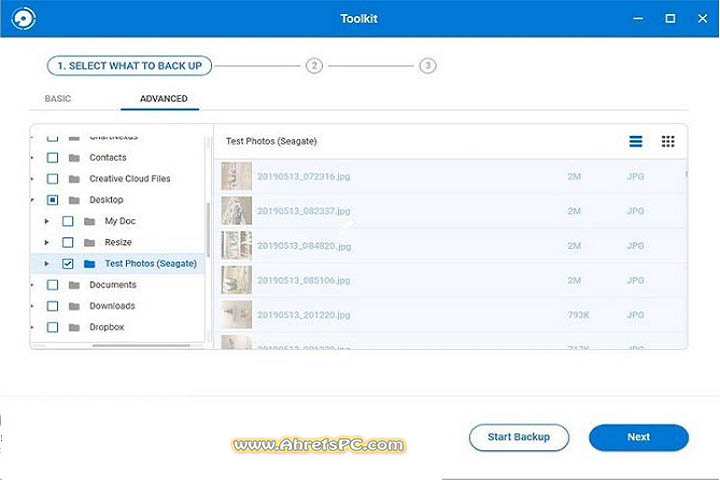Expand the Documents folder arrow
Viewport: 720px width, 480px height.
click(32, 285)
